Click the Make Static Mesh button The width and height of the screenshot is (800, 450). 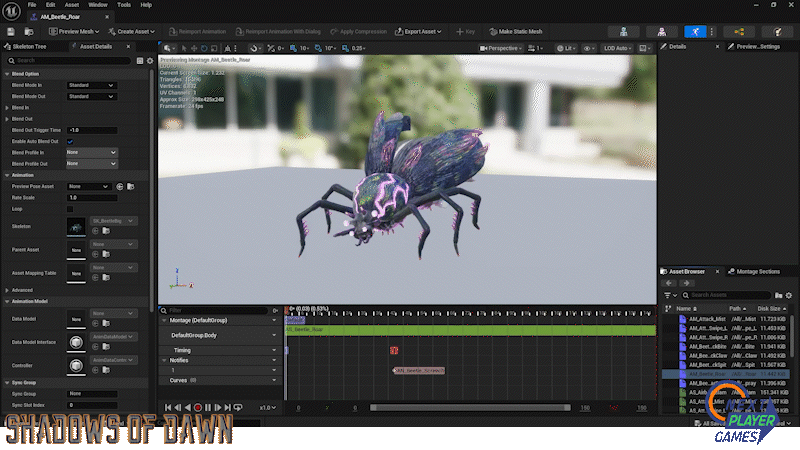point(516,32)
